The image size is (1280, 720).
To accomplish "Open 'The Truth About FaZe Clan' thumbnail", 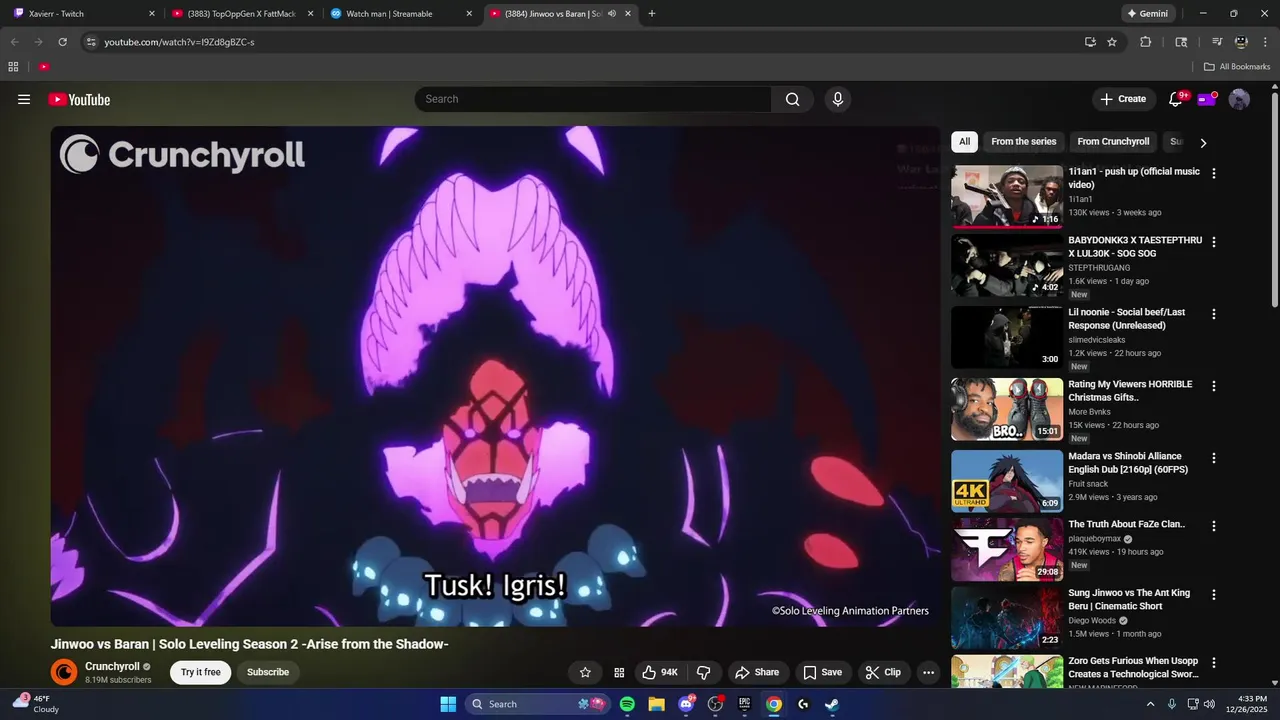I will (1007, 549).
